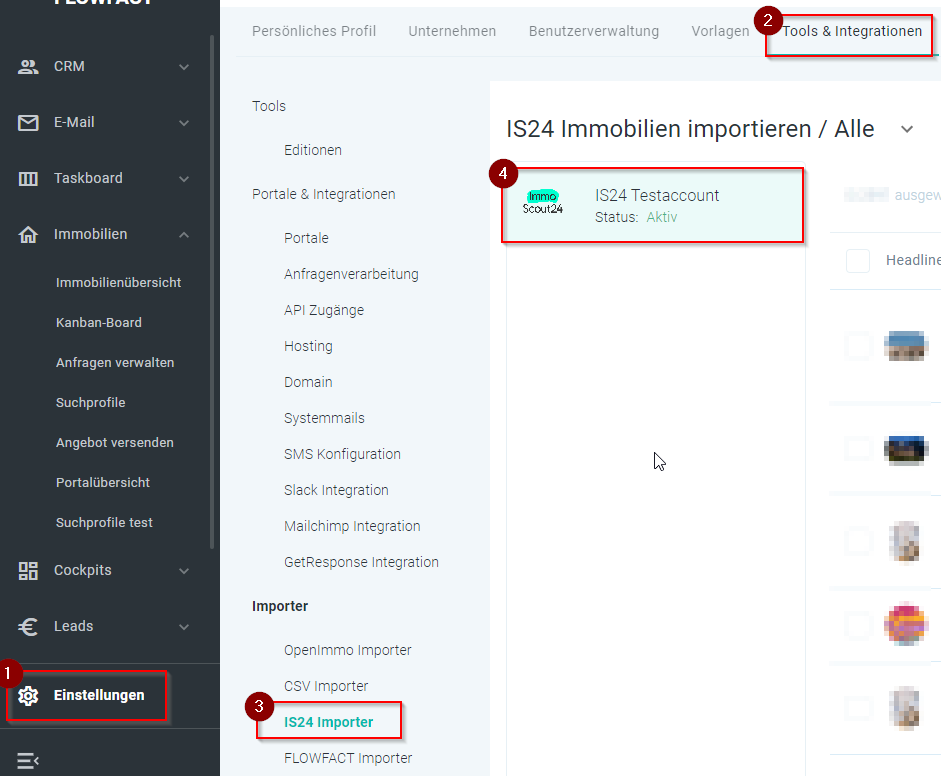Click the Cockpits dashboard icon
This screenshot has width=941, height=776.
coord(28,571)
